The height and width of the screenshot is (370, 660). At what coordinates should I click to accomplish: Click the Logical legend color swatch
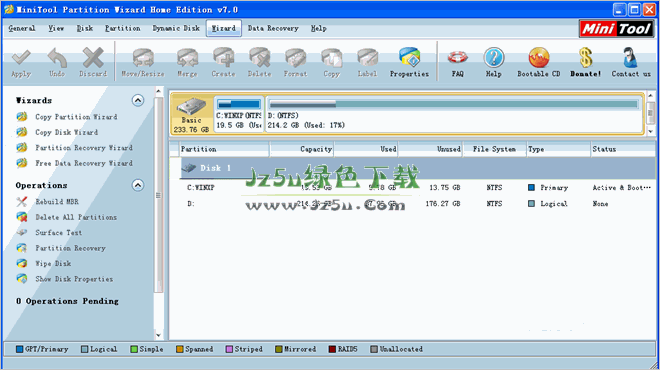click(85, 349)
